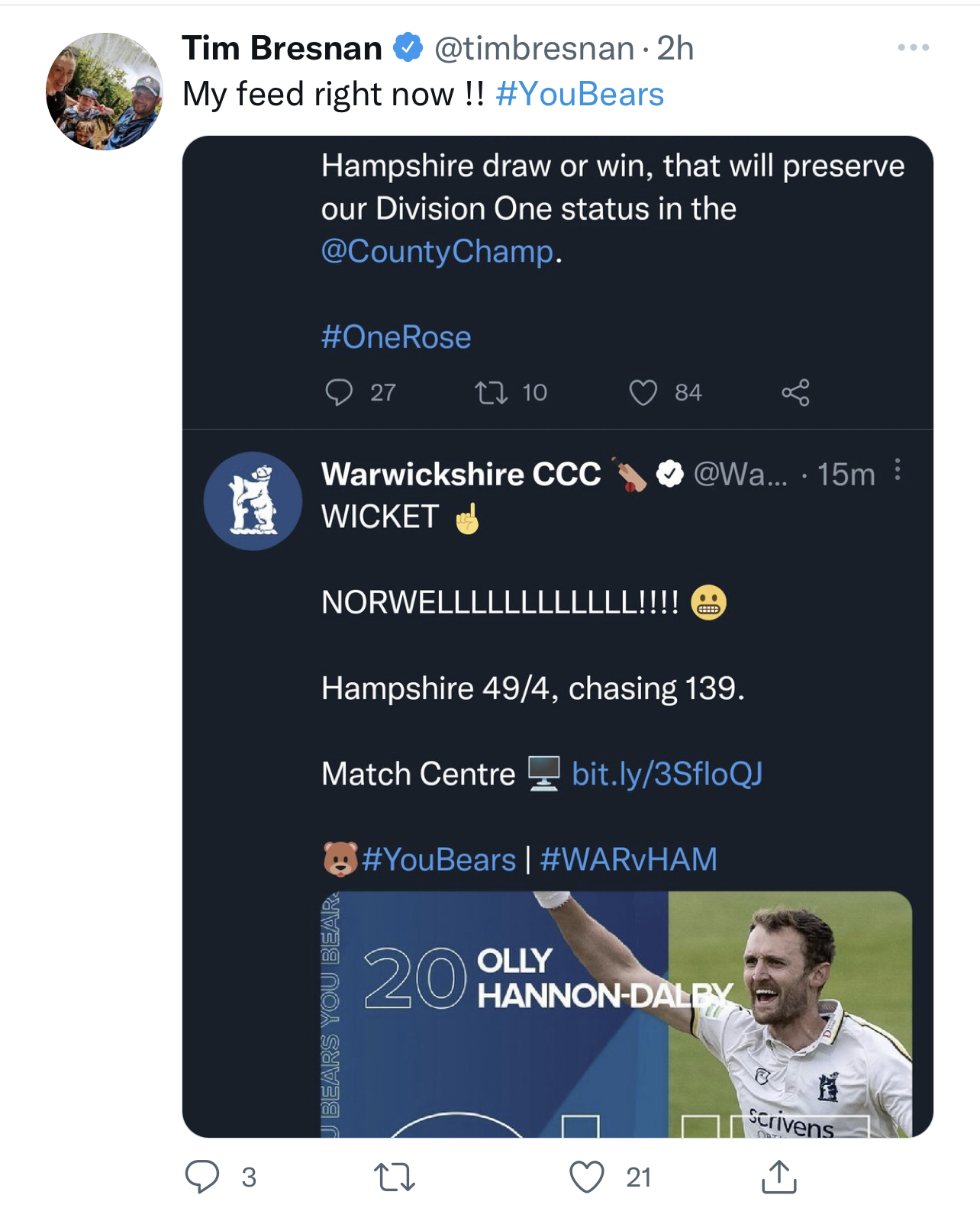Retweet Tim Bresnan's tweet

[x=395, y=1177]
